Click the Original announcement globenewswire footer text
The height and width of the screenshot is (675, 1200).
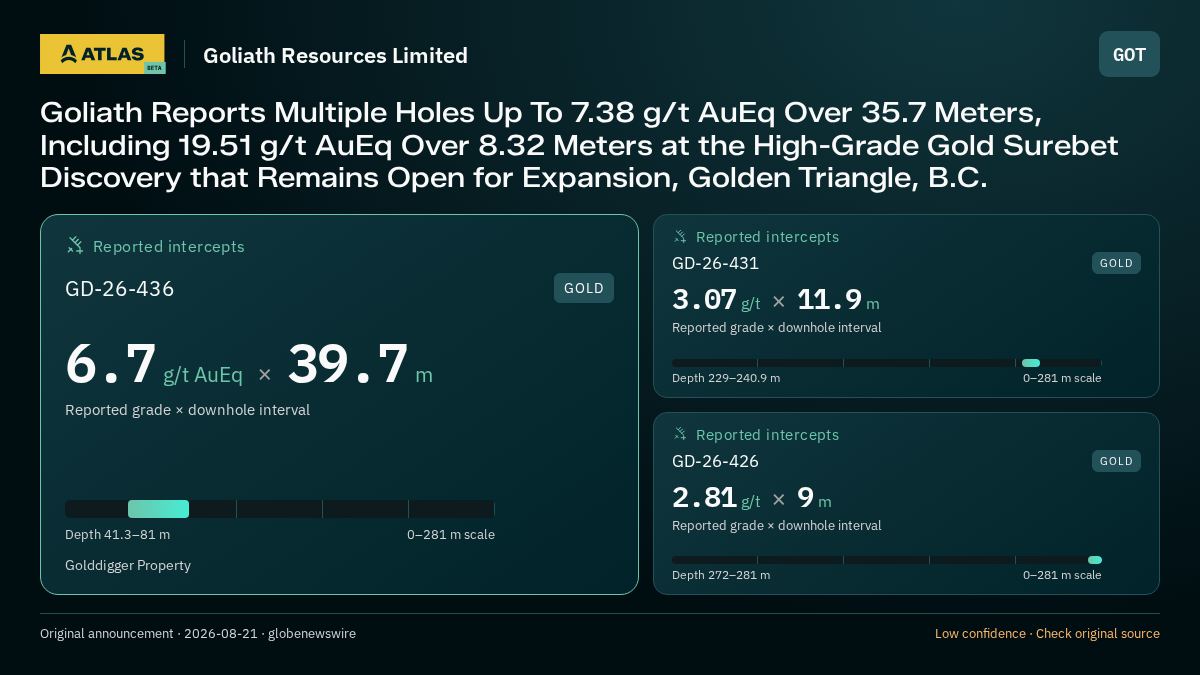click(198, 633)
